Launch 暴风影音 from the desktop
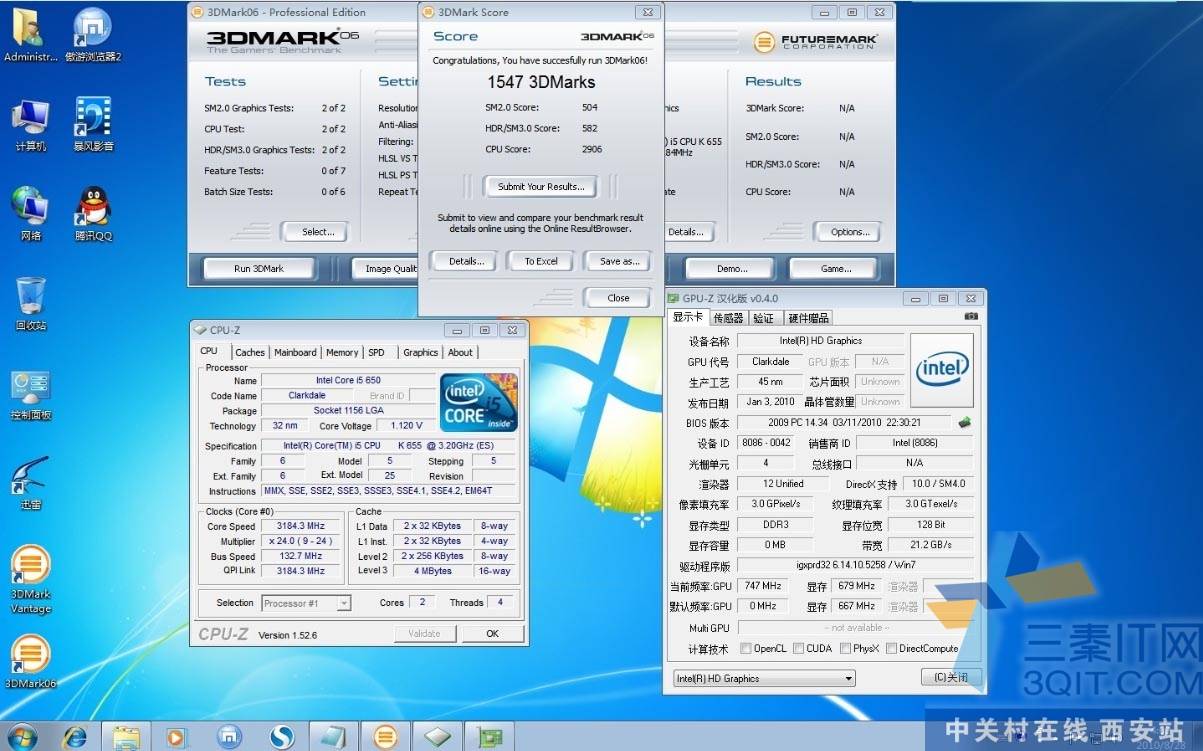This screenshot has height=751, width=1203. [93, 125]
